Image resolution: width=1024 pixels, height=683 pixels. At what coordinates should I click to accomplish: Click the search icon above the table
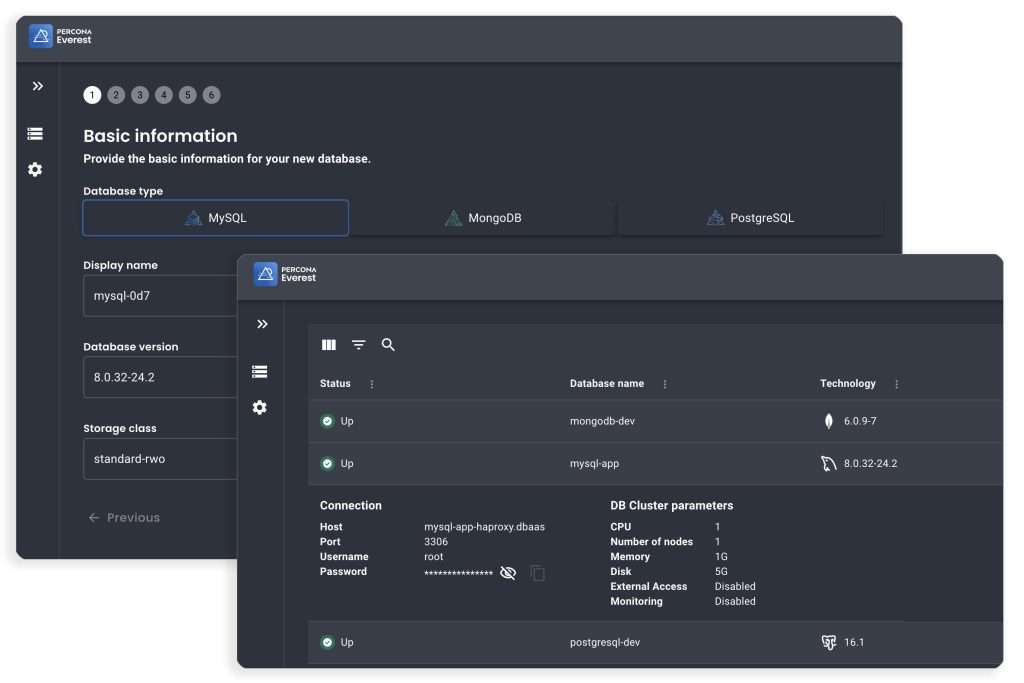coord(388,345)
